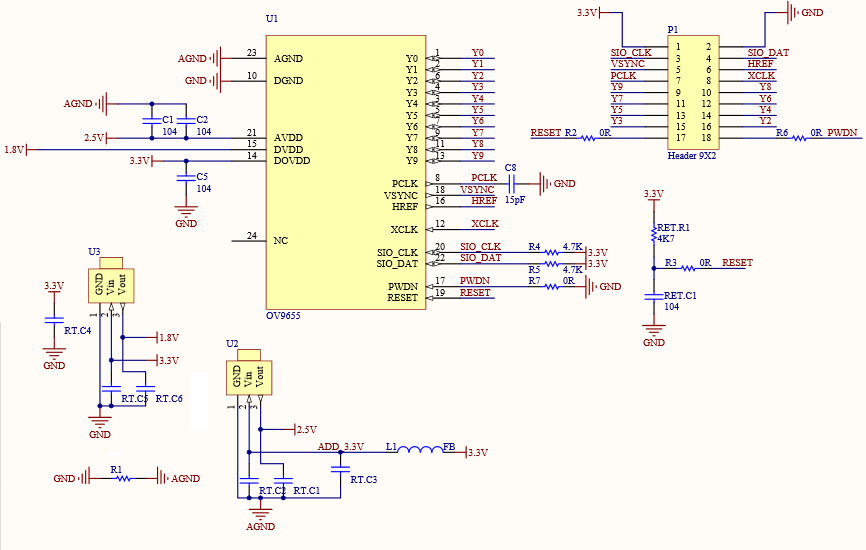Select the 1.8V power port feeding DVDD
This screenshot has width=866, height=550.
pos(20,149)
